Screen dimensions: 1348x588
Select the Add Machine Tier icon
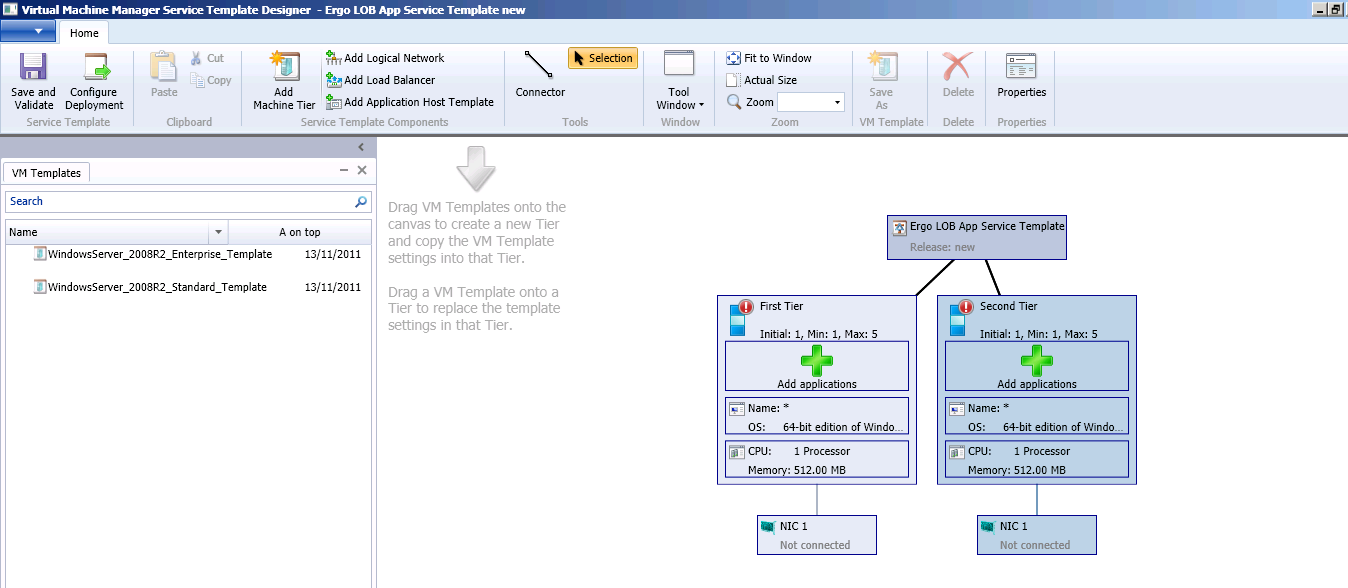coord(282,75)
